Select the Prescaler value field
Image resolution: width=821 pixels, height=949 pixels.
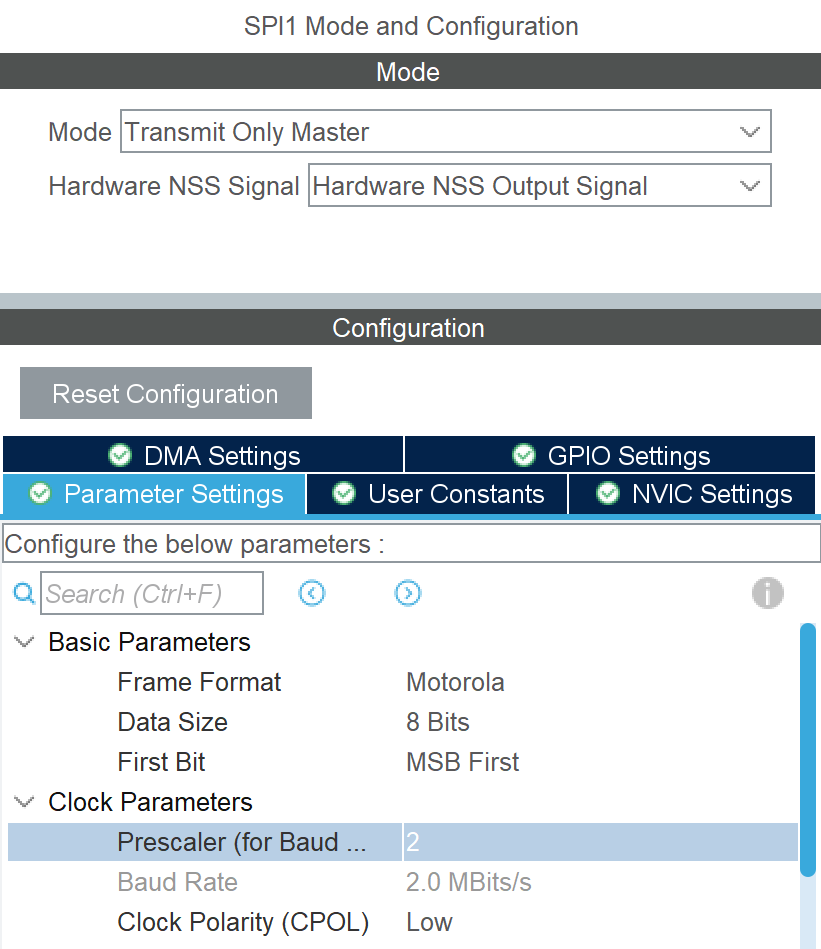601,842
